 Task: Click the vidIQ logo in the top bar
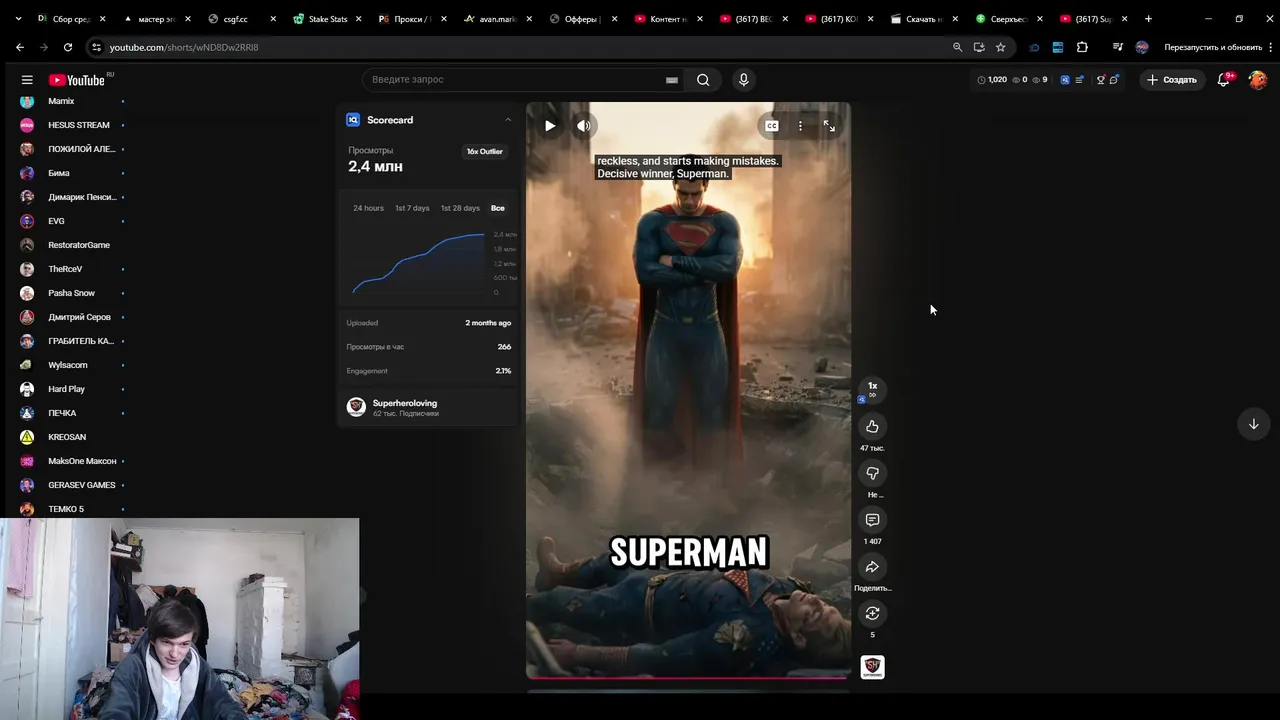point(1065,80)
